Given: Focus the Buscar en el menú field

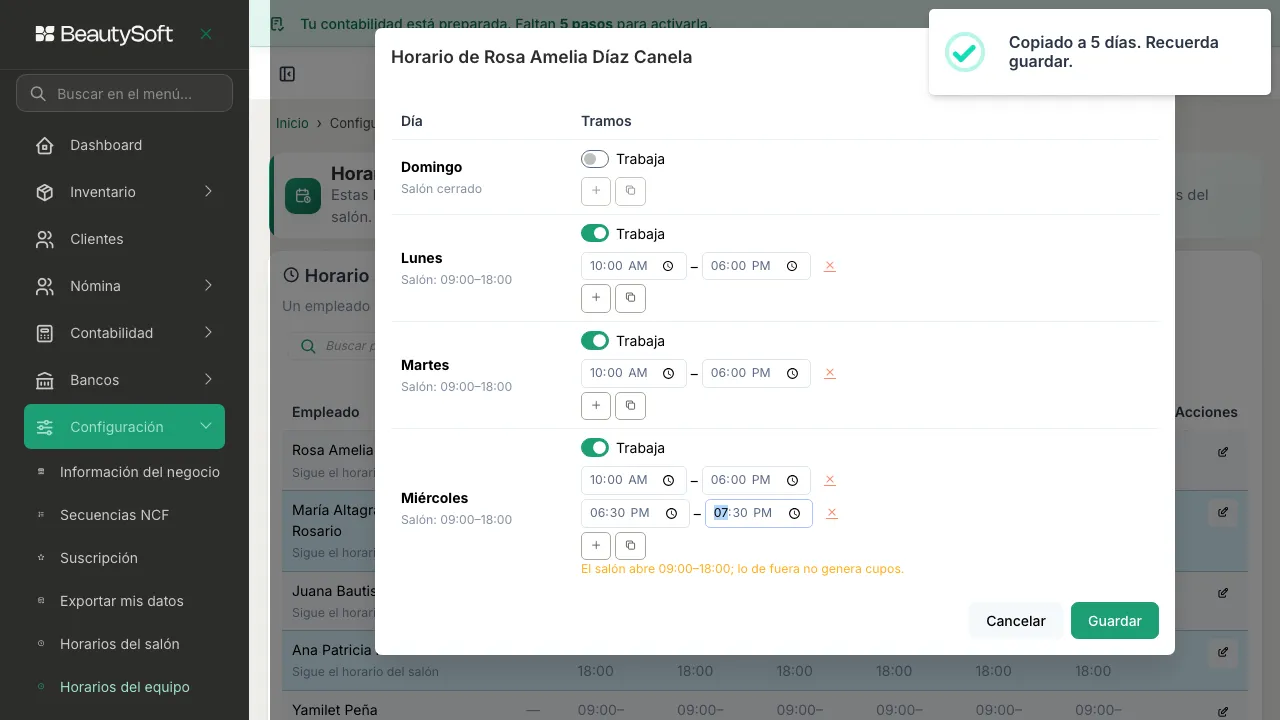Looking at the screenshot, I should click(124, 93).
